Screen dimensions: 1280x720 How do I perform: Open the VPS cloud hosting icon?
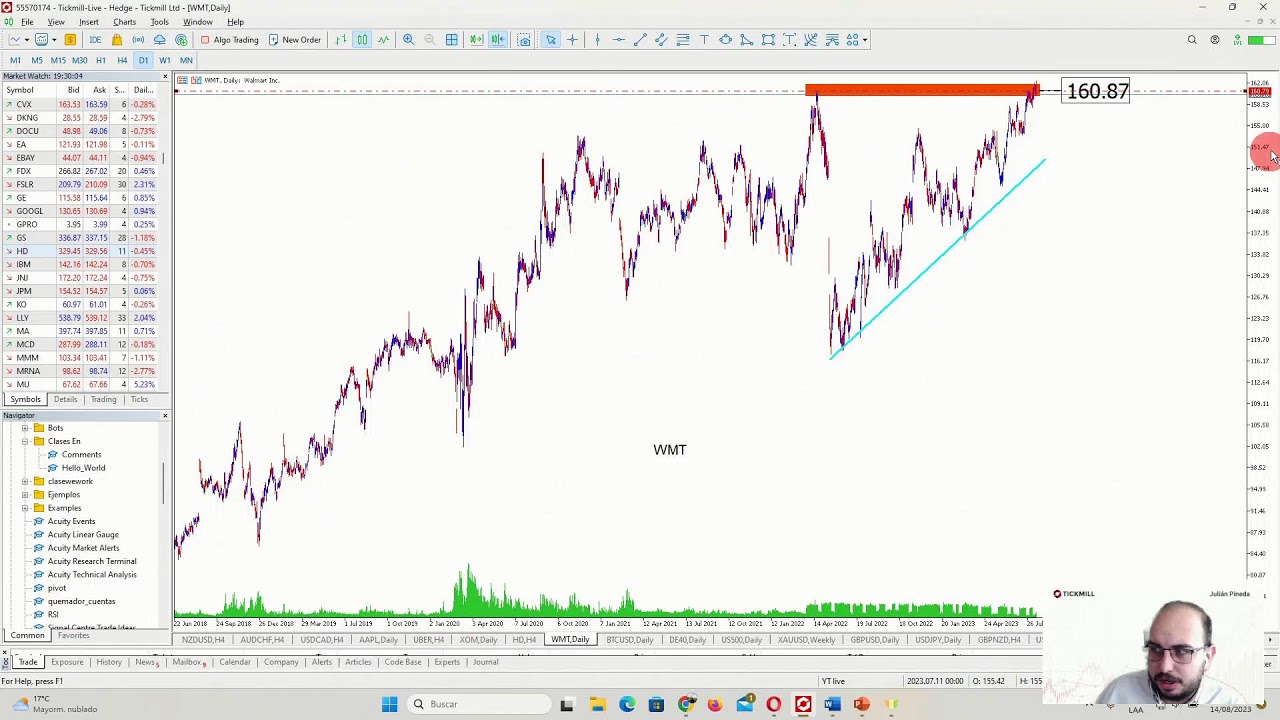pos(159,40)
